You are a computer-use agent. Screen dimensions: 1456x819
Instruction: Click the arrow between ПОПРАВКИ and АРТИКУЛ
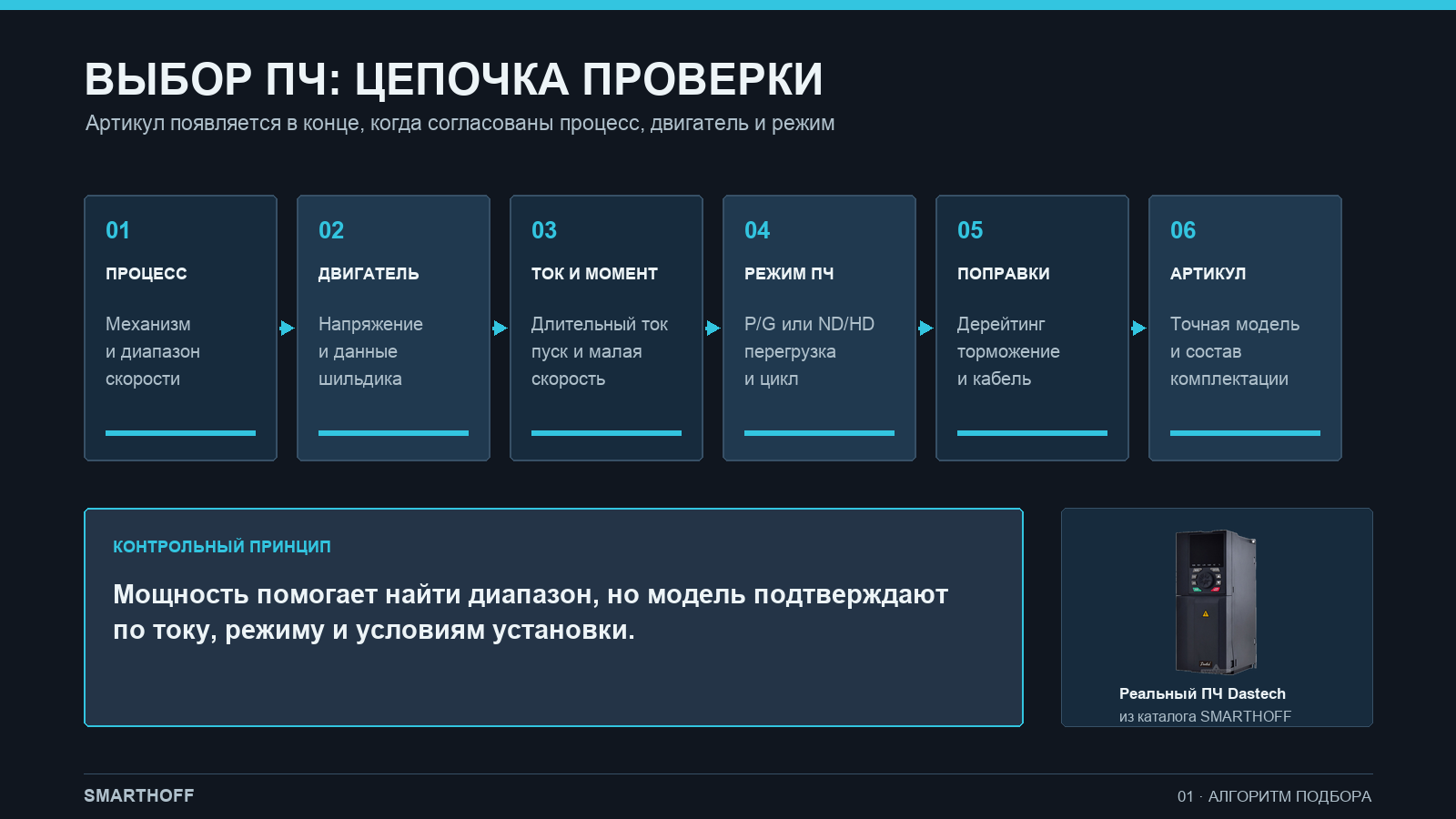pyautogui.click(x=1138, y=328)
